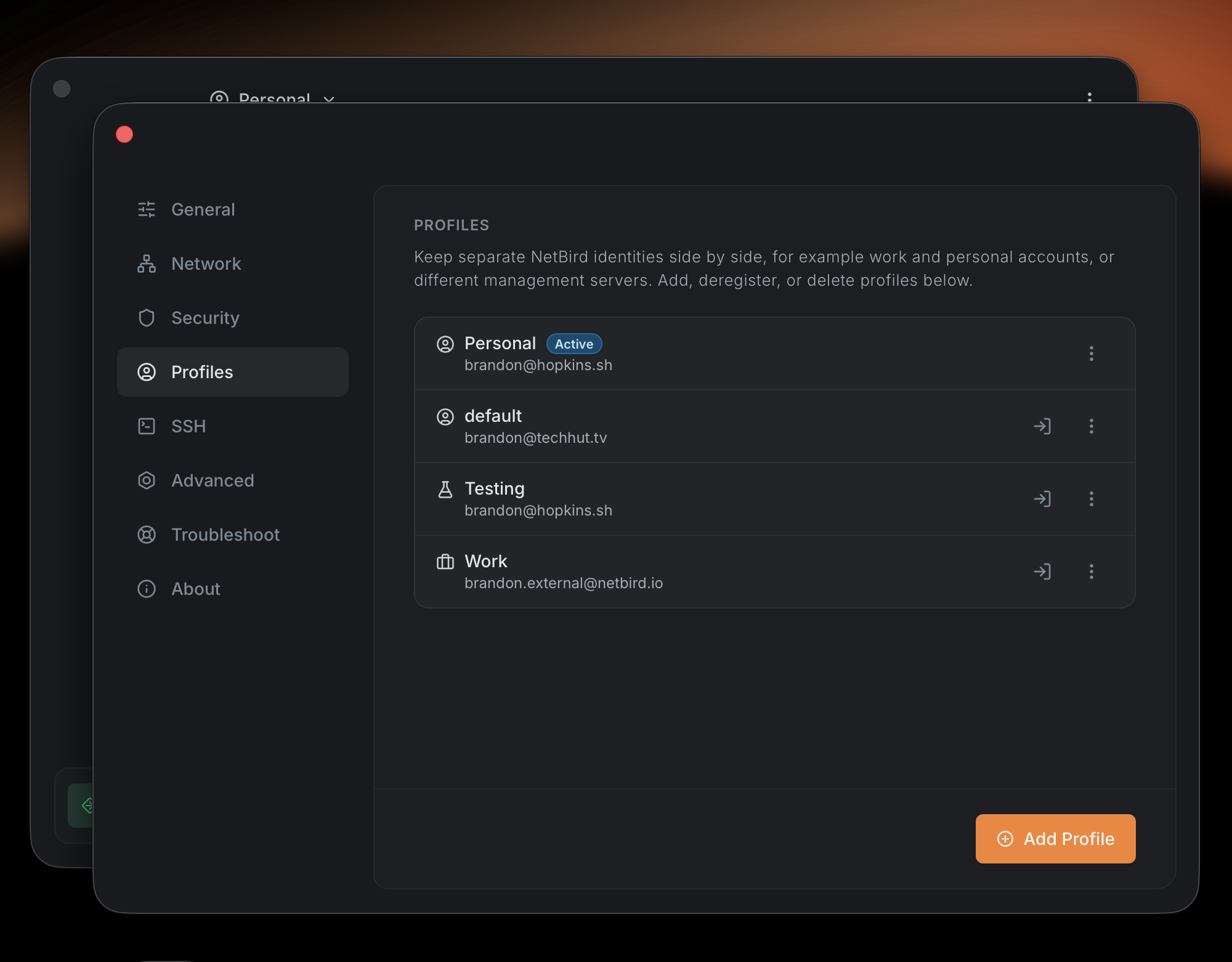
Task: Click the brandon@techhut.tv email
Action: [x=536, y=438]
